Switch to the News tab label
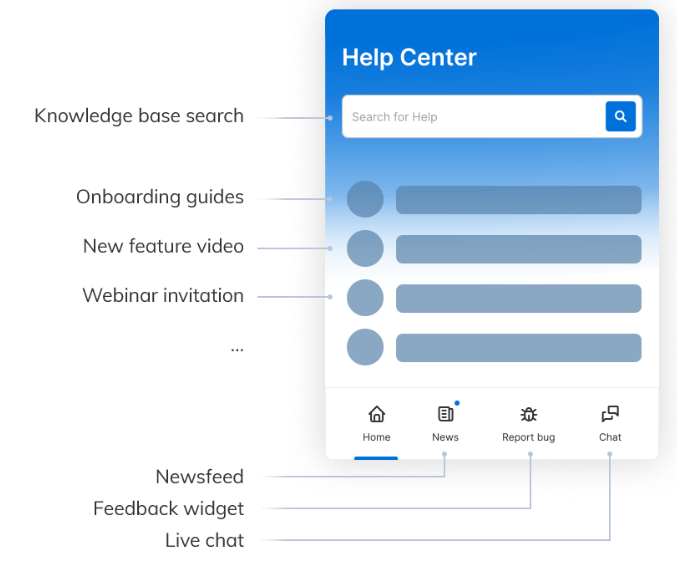 pyautogui.click(x=446, y=437)
